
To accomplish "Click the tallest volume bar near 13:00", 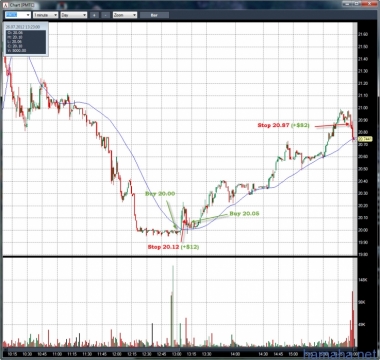I will click(x=173, y=306).
